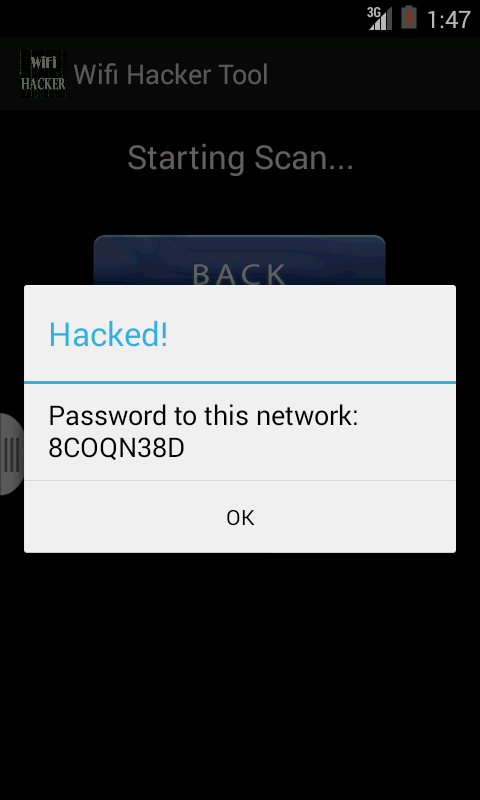Select the Wifi Hacker Tool title
The width and height of the screenshot is (480, 800).
(171, 74)
